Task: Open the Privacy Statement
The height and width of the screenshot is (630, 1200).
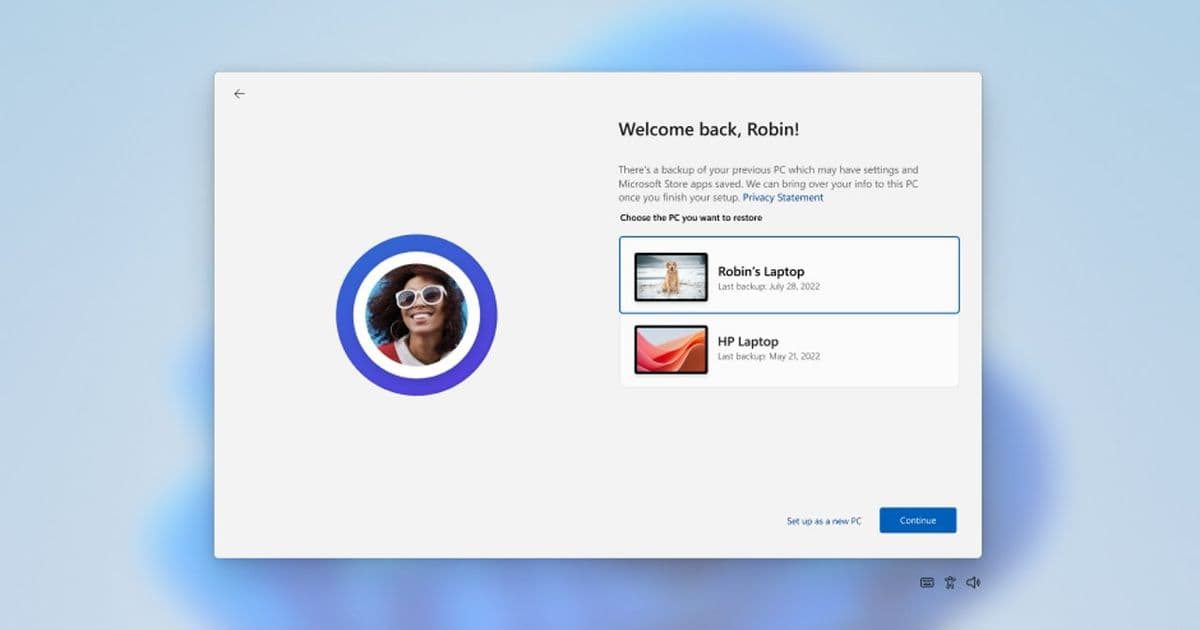Action: point(782,197)
